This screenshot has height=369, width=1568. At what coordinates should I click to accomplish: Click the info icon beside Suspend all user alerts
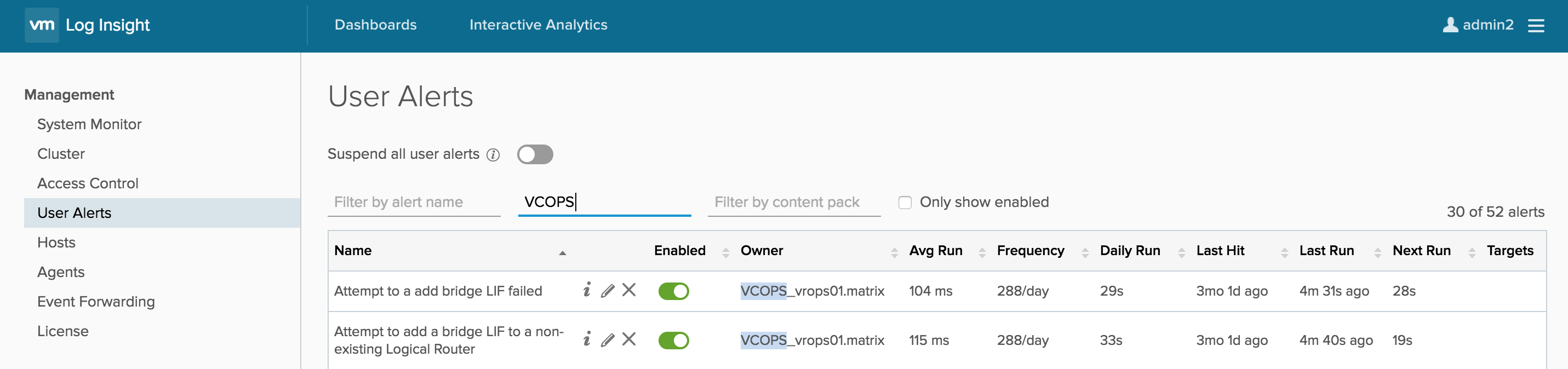coord(493,155)
